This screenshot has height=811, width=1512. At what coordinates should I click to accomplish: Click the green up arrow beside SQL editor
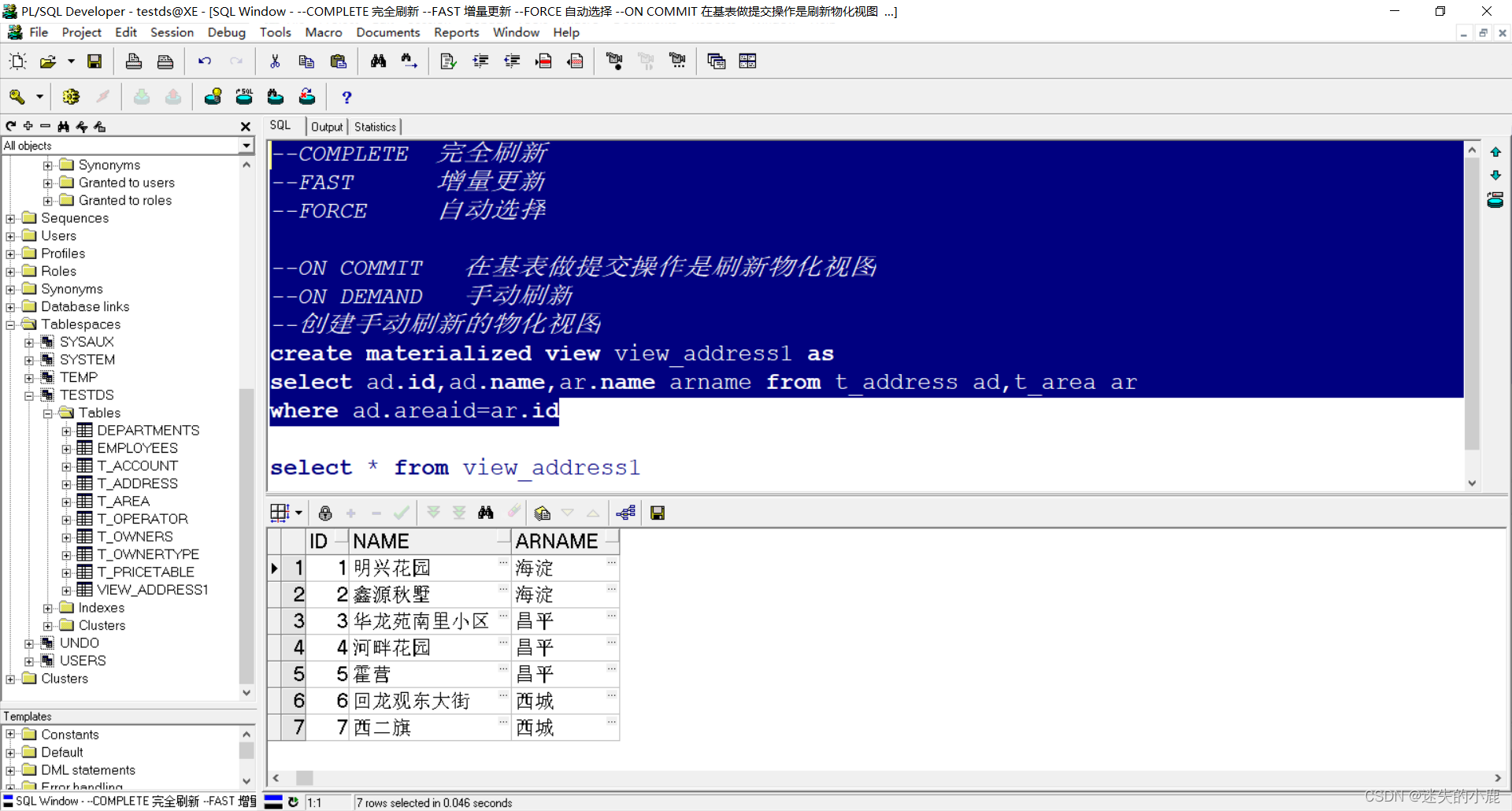(1495, 152)
